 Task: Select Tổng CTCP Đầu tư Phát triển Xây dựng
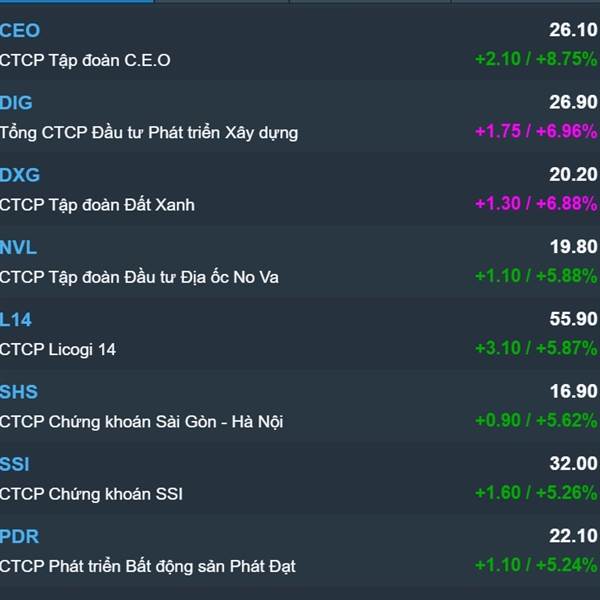tap(149, 132)
